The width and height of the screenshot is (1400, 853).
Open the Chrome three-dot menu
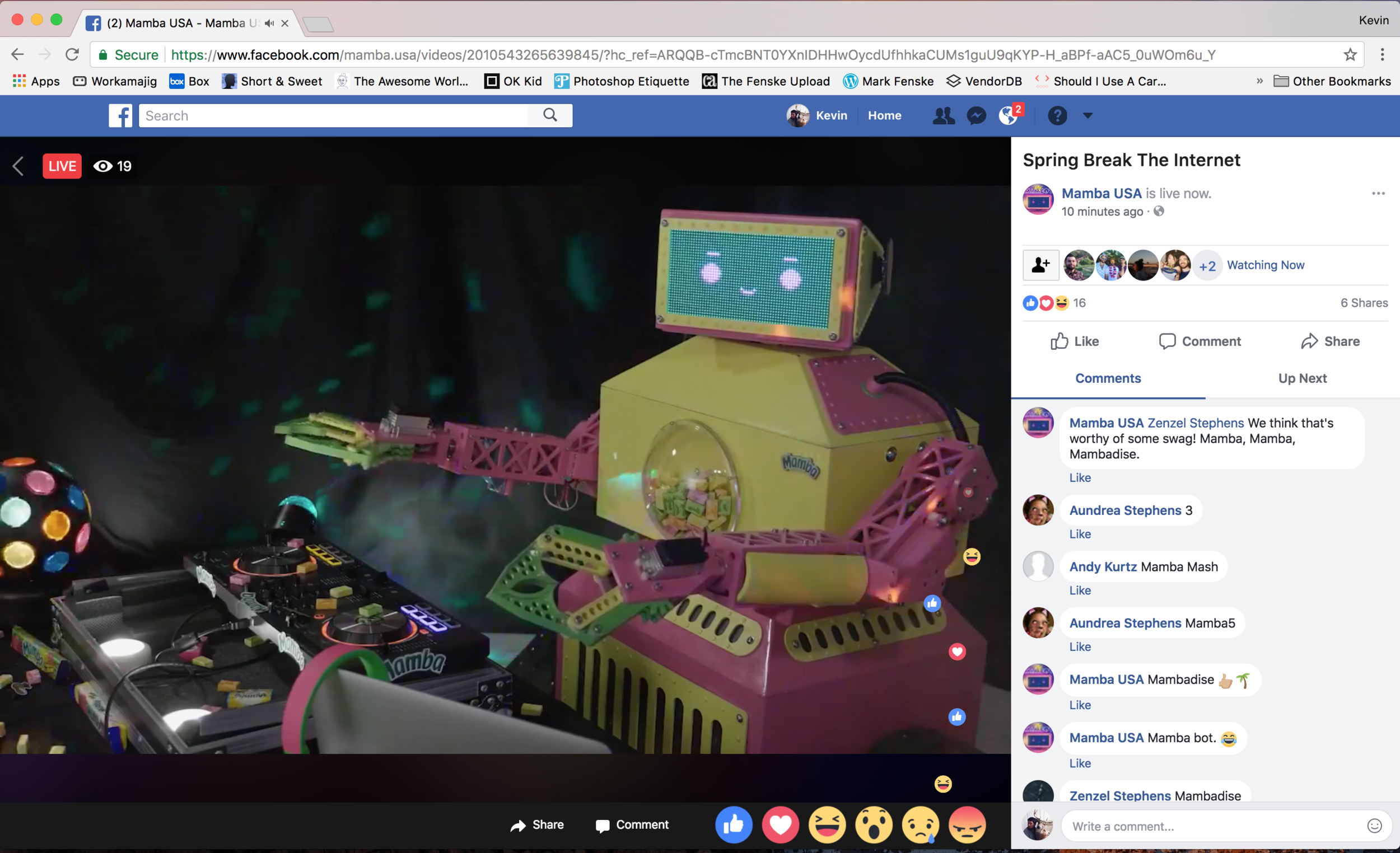[x=1383, y=54]
